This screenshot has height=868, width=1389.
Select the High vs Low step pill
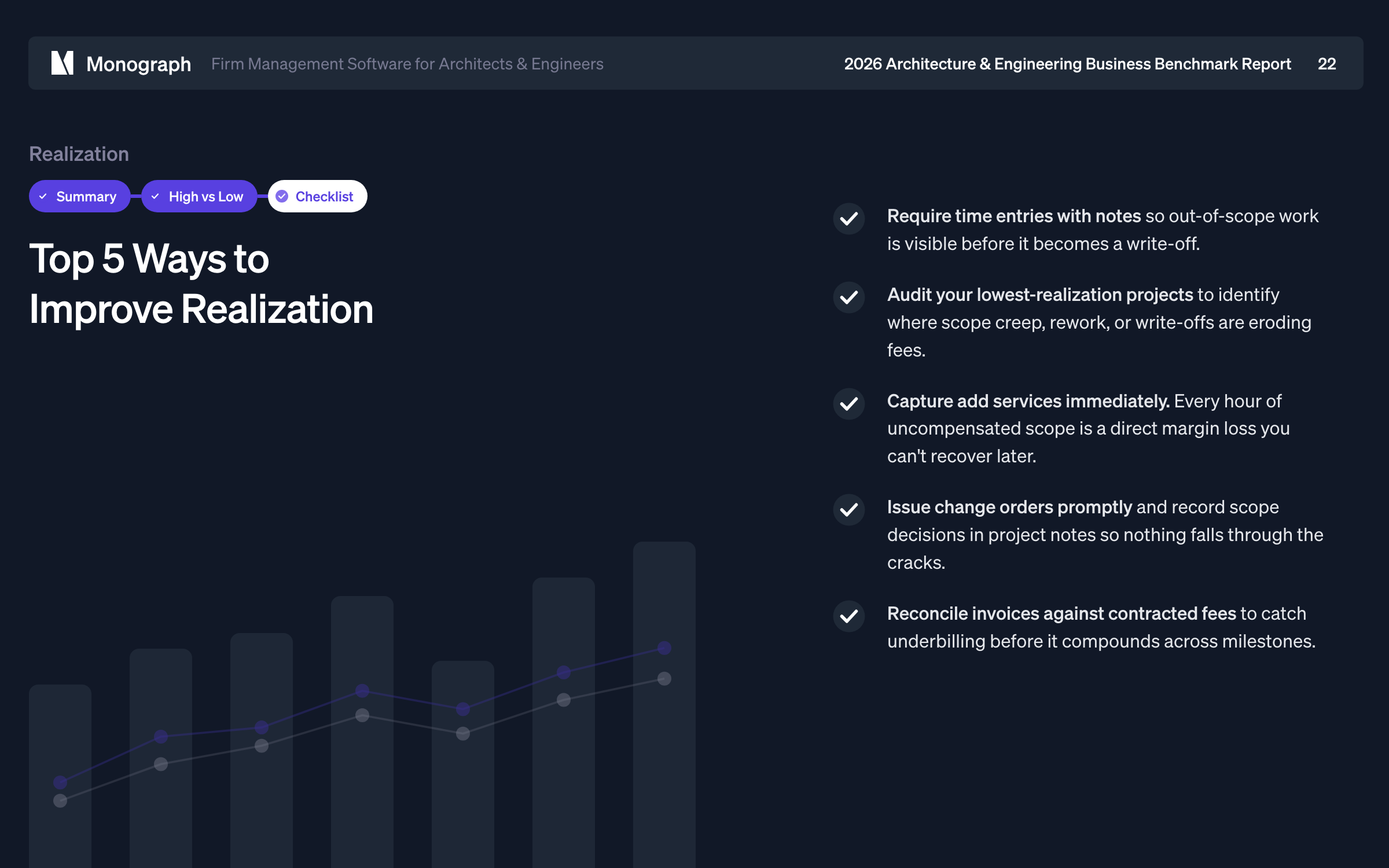click(200, 197)
